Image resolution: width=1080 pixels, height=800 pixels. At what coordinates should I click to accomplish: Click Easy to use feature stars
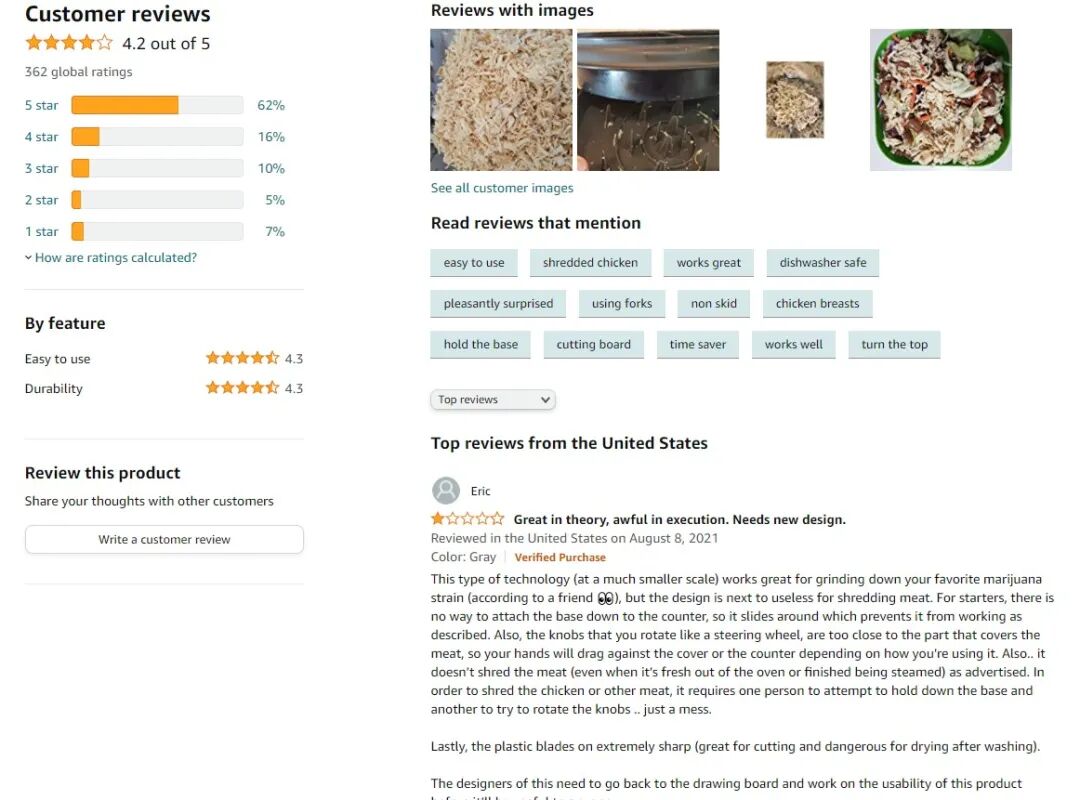242,358
